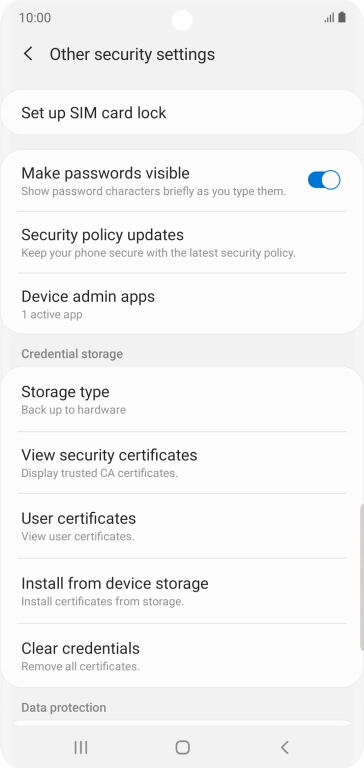Tap the Other security settings title
This screenshot has width=364, height=768.
[132, 54]
